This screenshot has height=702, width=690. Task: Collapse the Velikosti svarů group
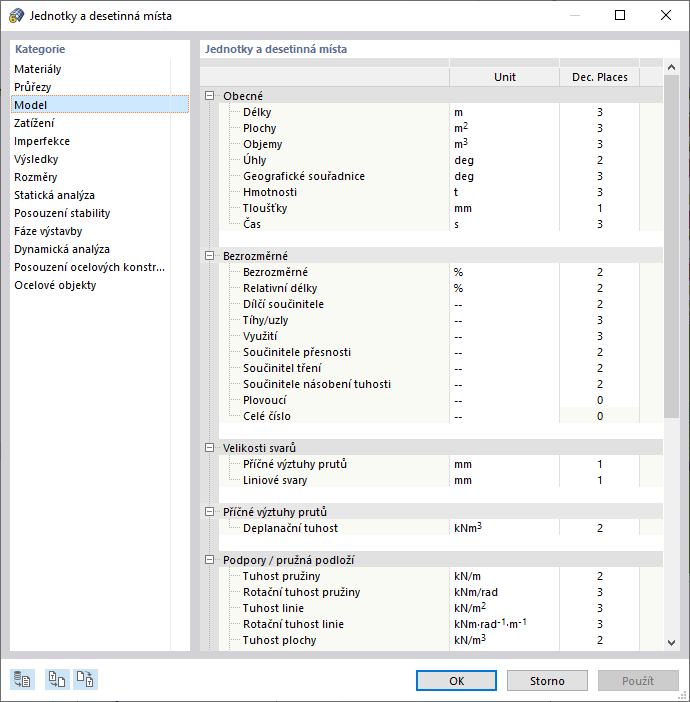209,448
